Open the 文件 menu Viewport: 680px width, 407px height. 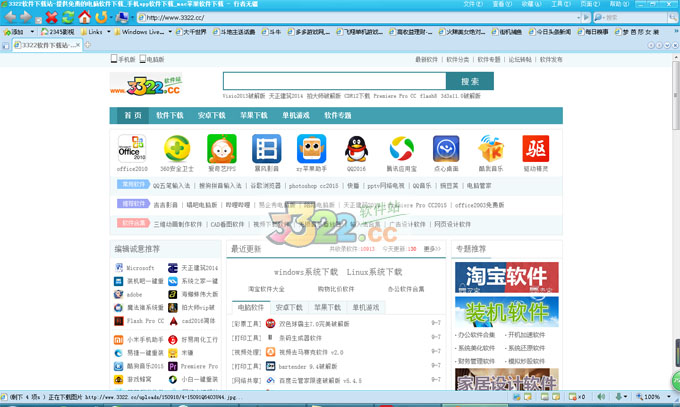tap(472, 4)
